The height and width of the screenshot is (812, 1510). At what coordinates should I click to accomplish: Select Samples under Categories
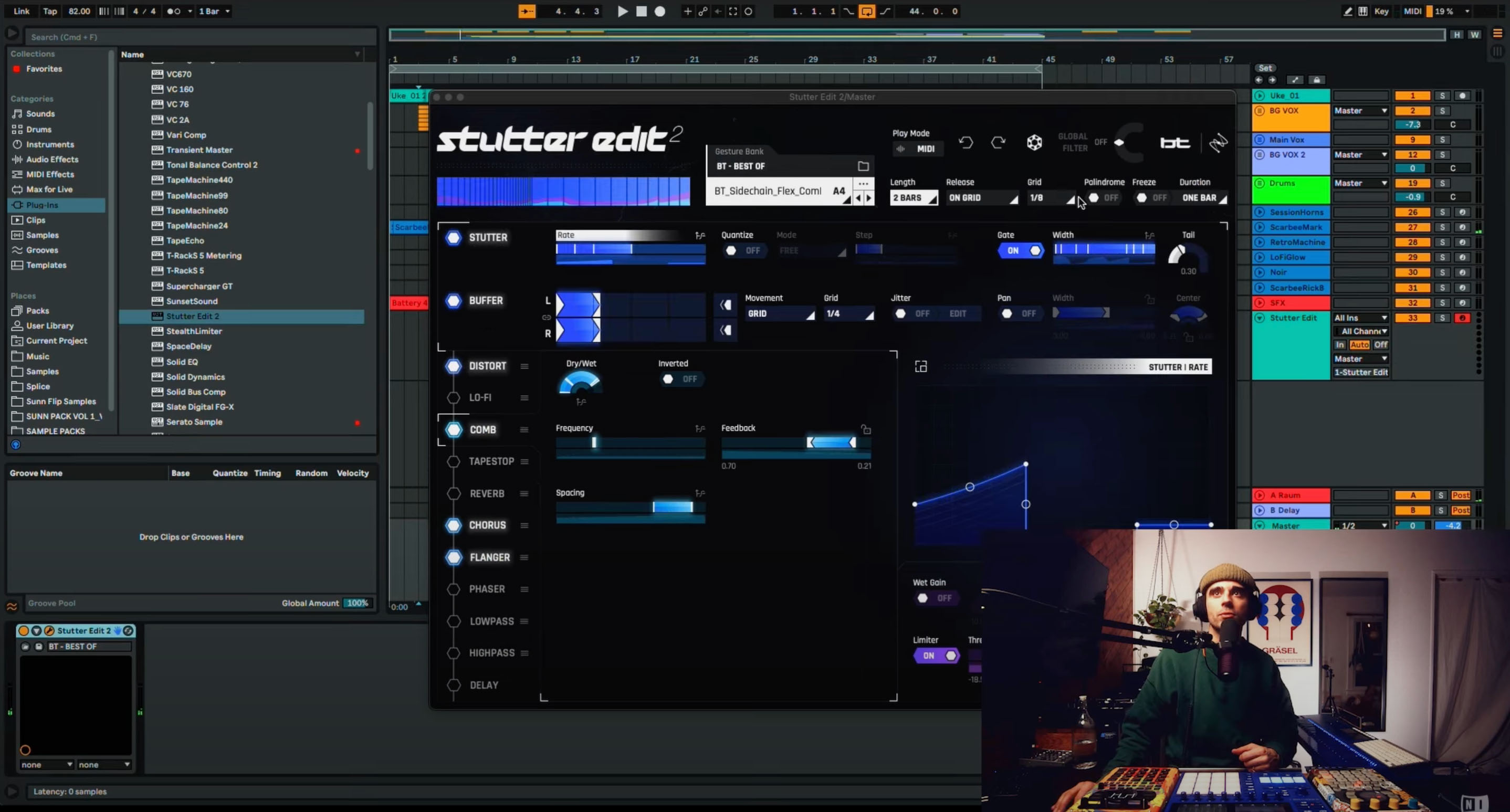pos(42,235)
